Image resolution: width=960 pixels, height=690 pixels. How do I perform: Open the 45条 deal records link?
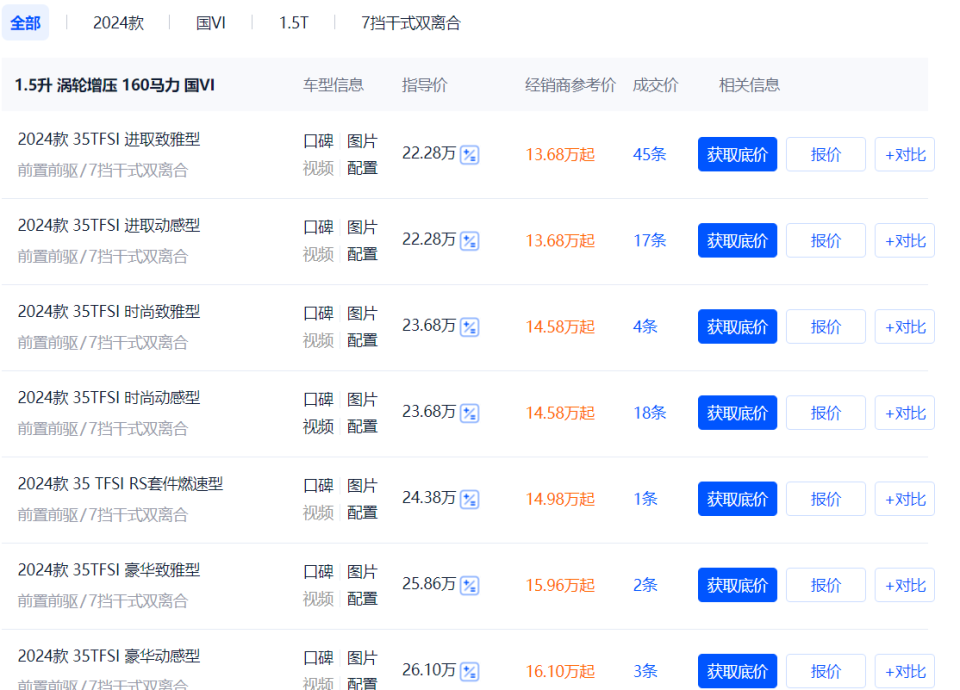tap(648, 154)
